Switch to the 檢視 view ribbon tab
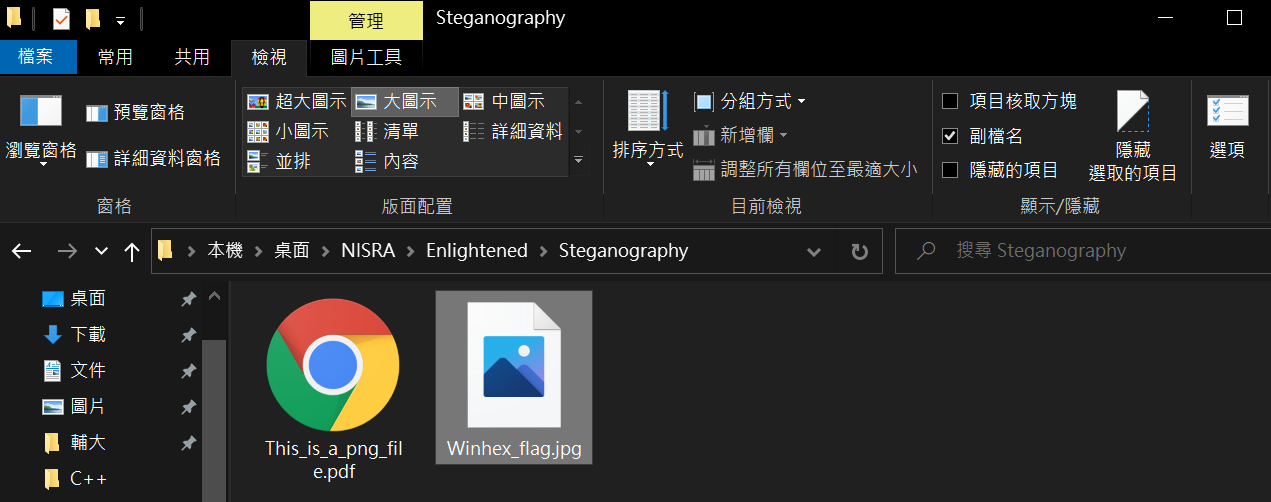The image size is (1271, 502). [269, 57]
